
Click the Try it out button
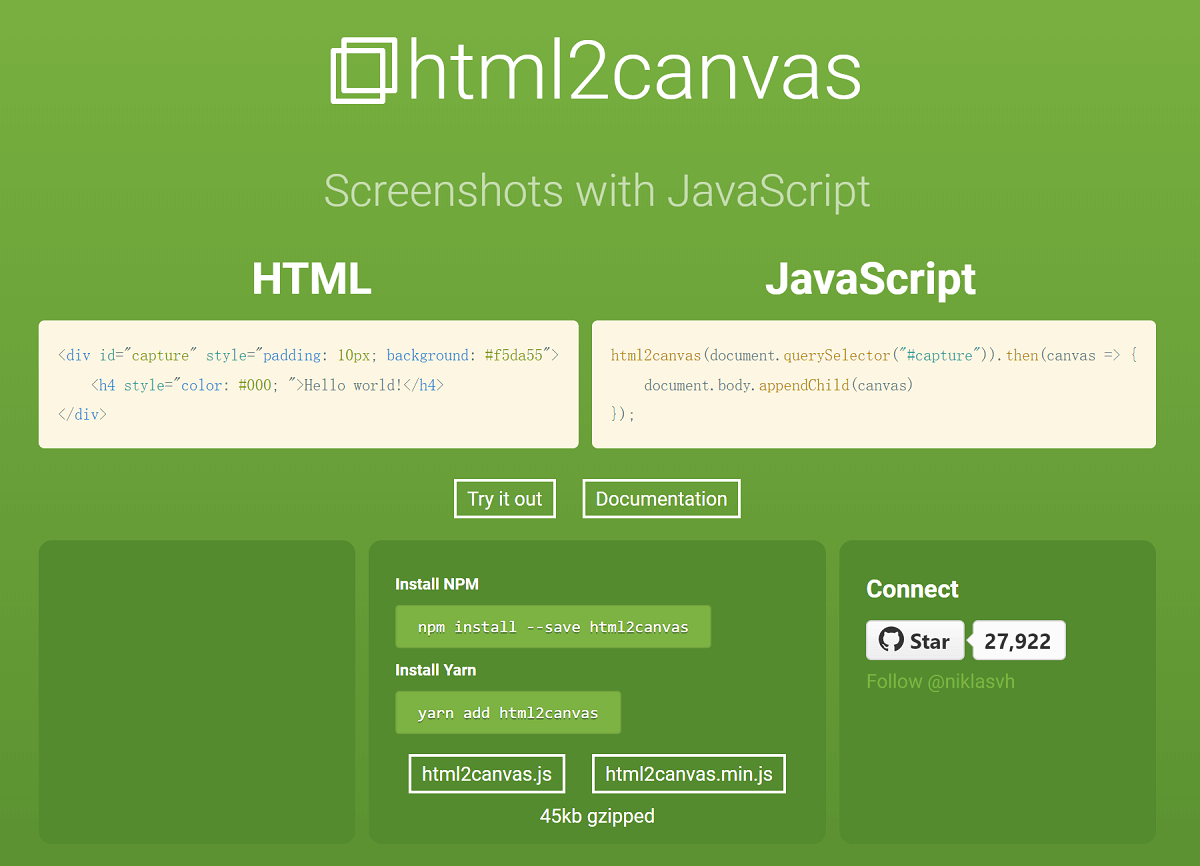point(505,499)
